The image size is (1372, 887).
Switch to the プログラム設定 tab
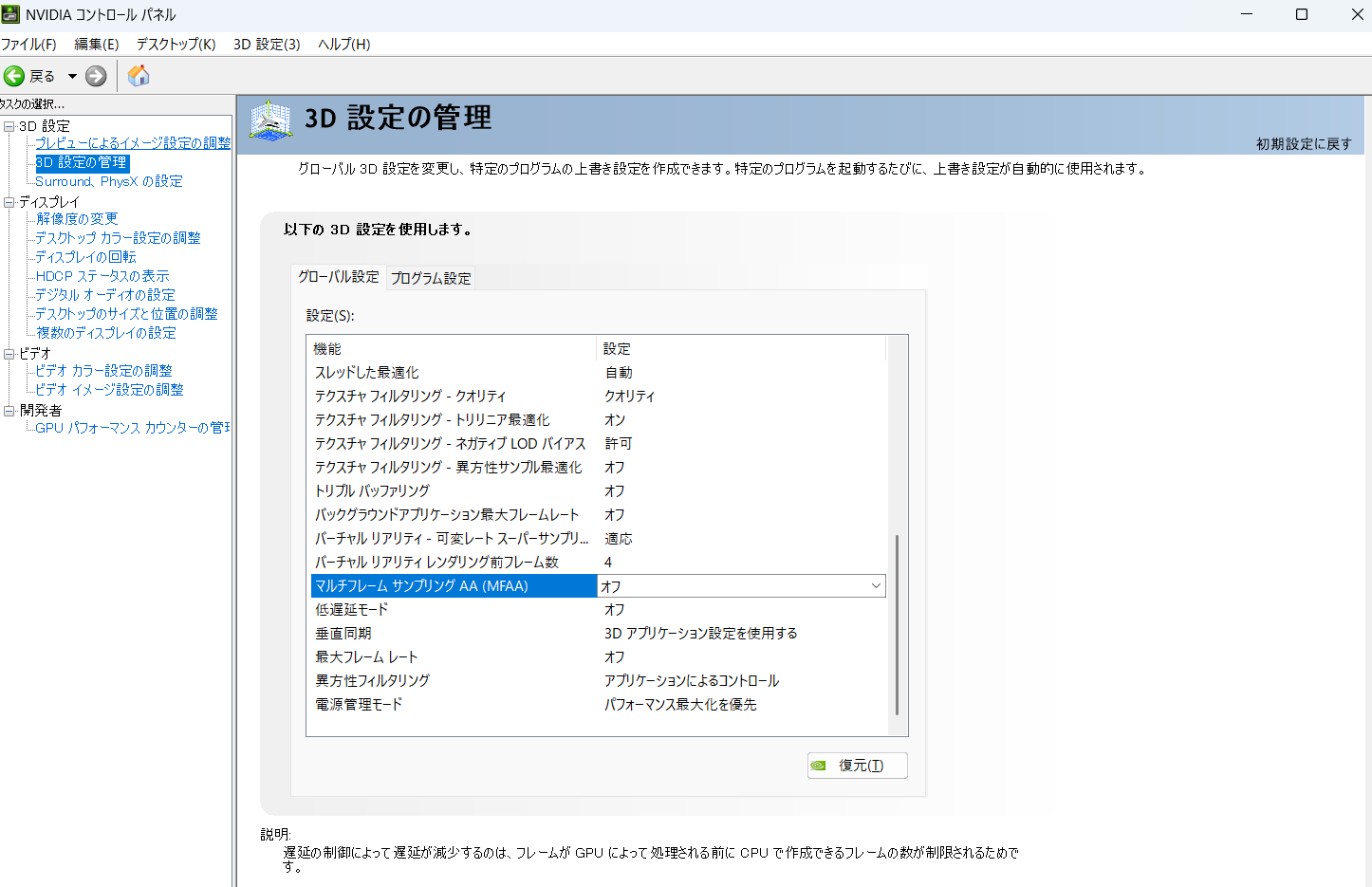pos(431,278)
